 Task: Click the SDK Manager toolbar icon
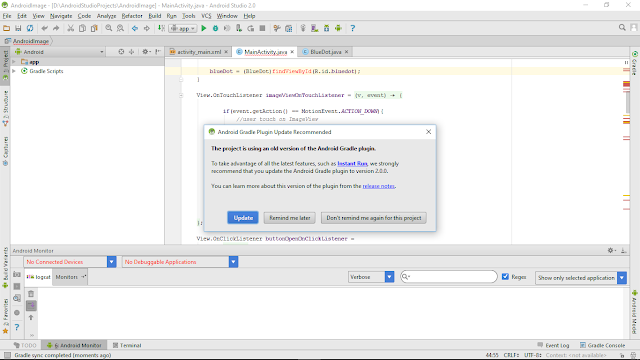[327, 28]
